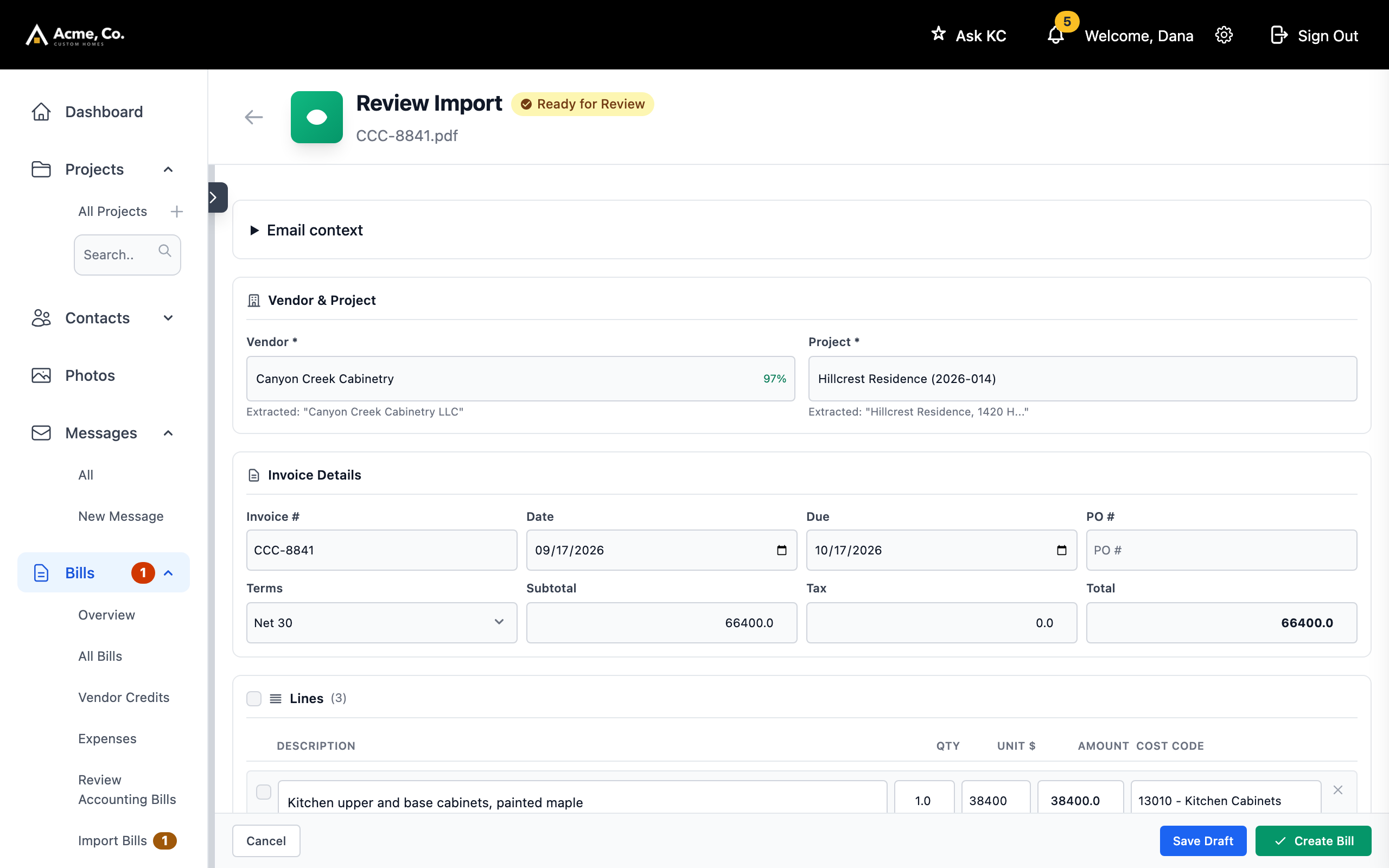Viewport: 1389px width, 868px height.
Task: Go back using the left arrow
Action: (x=254, y=117)
